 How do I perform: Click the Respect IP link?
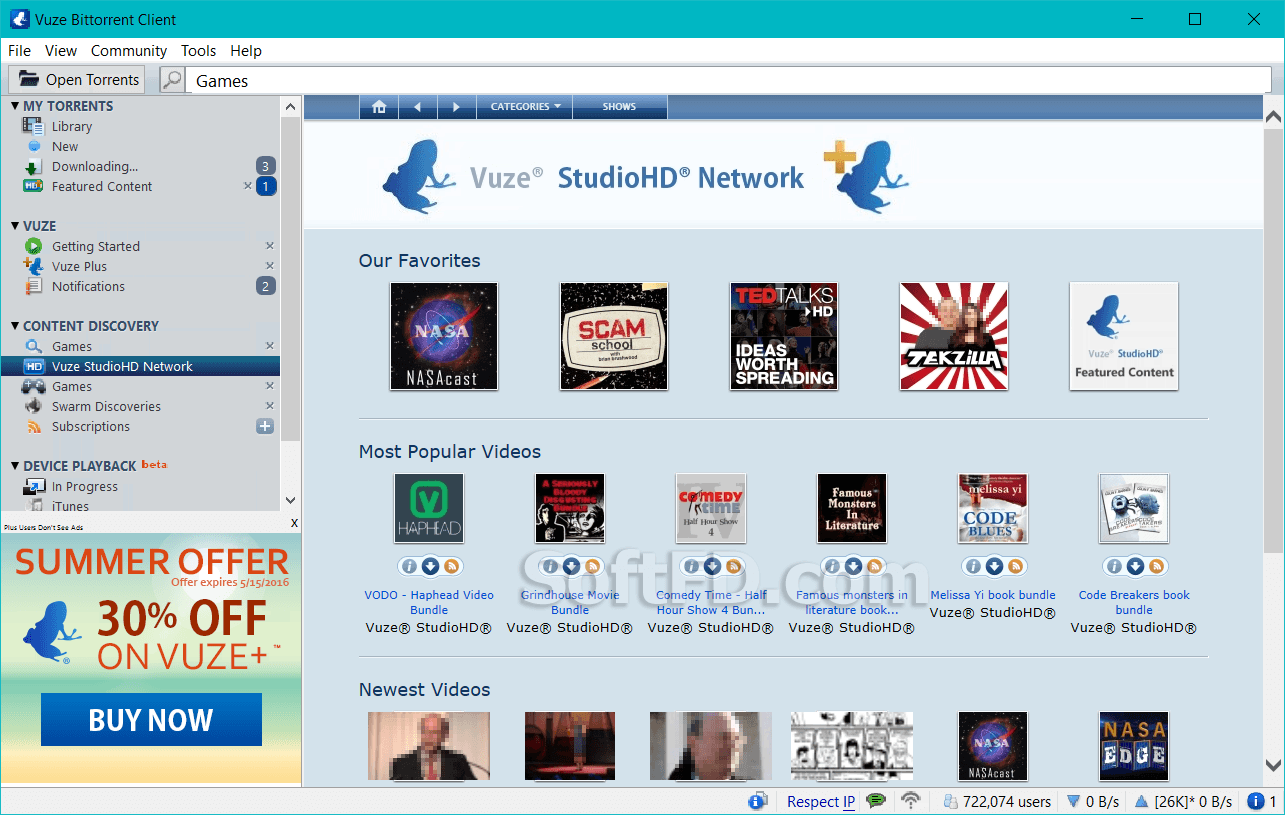(x=820, y=802)
